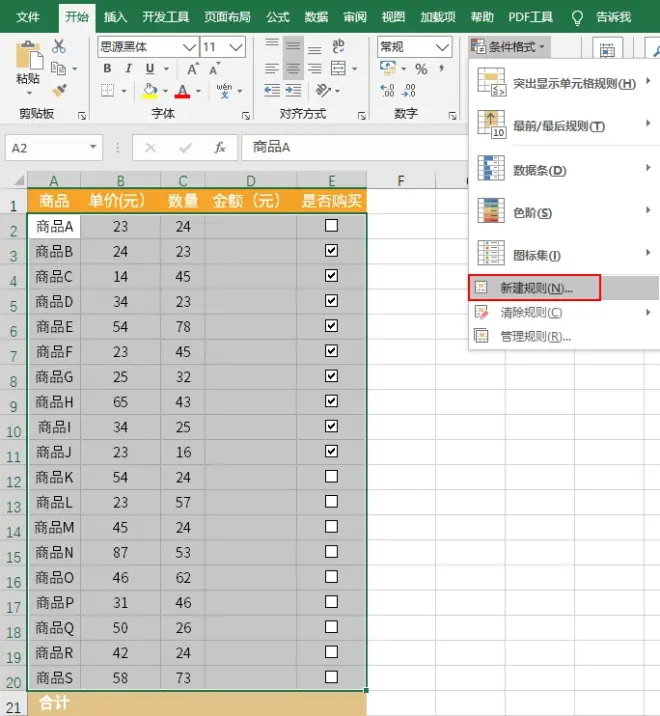
Task: Switch to the 插入 ribbon tab
Action: pos(115,17)
